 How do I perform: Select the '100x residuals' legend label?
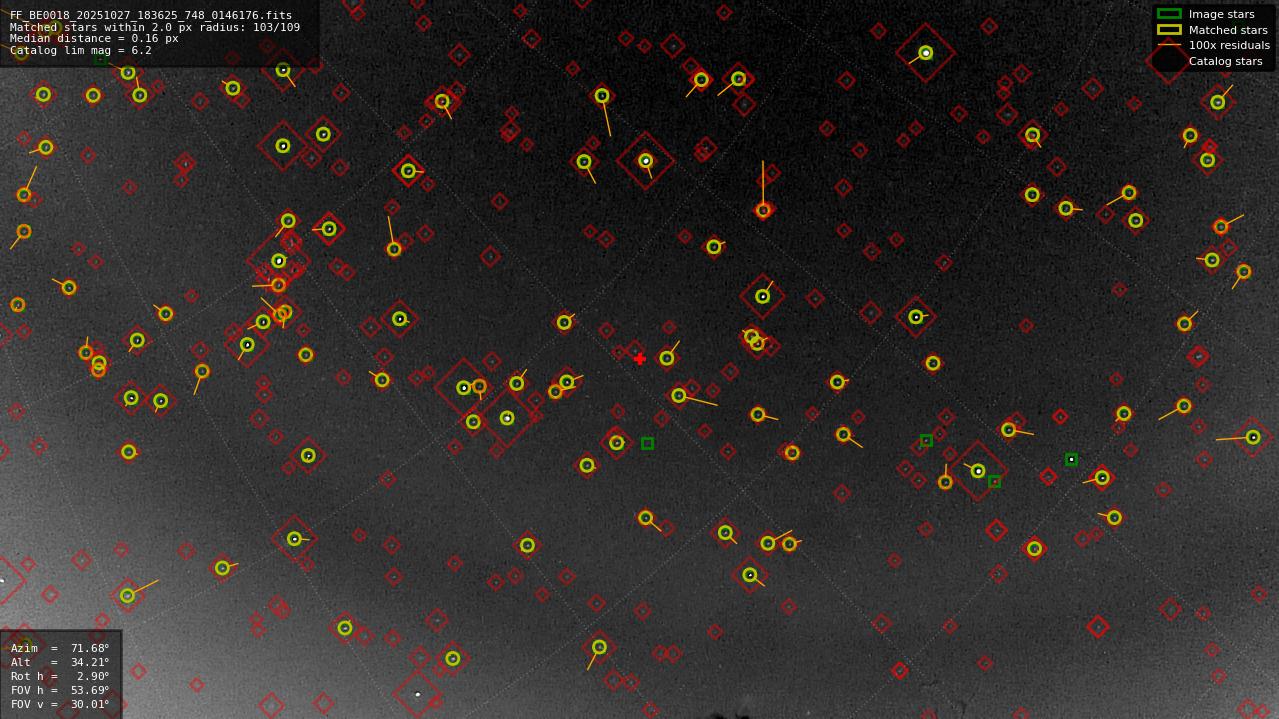1229,45
